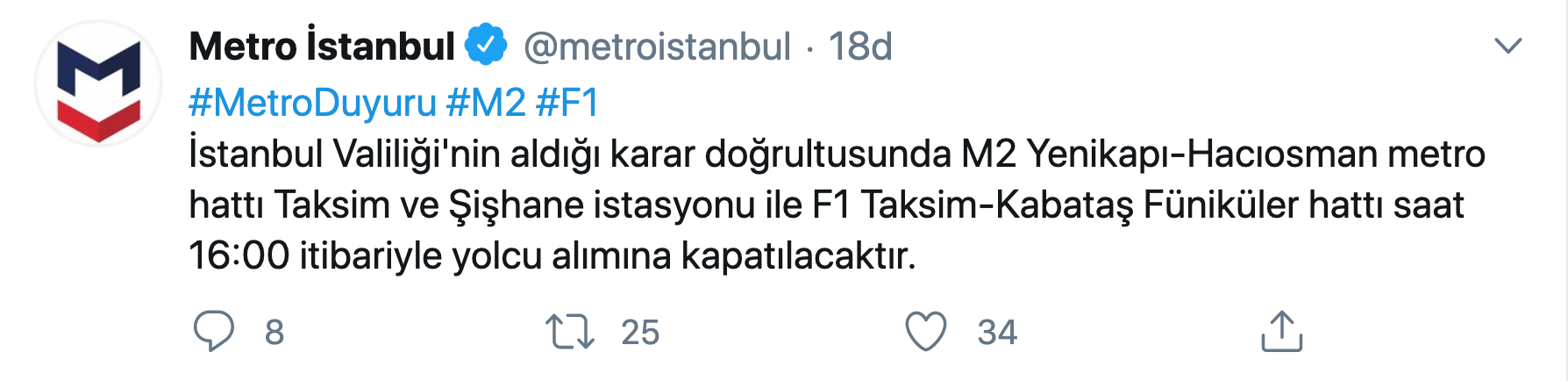Open the Metro İstanbul profile avatar
The height and width of the screenshot is (381, 1568).
point(98,83)
